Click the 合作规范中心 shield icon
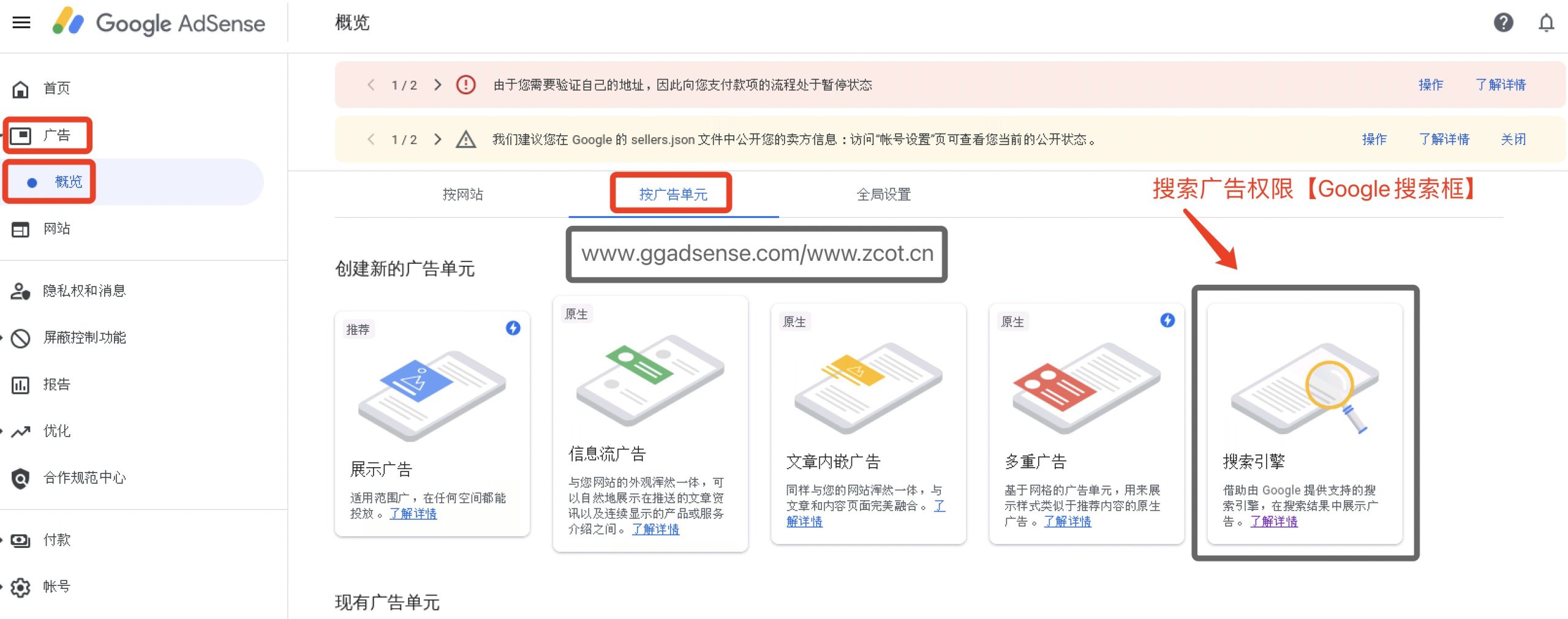The height and width of the screenshot is (619, 1568). click(x=21, y=478)
